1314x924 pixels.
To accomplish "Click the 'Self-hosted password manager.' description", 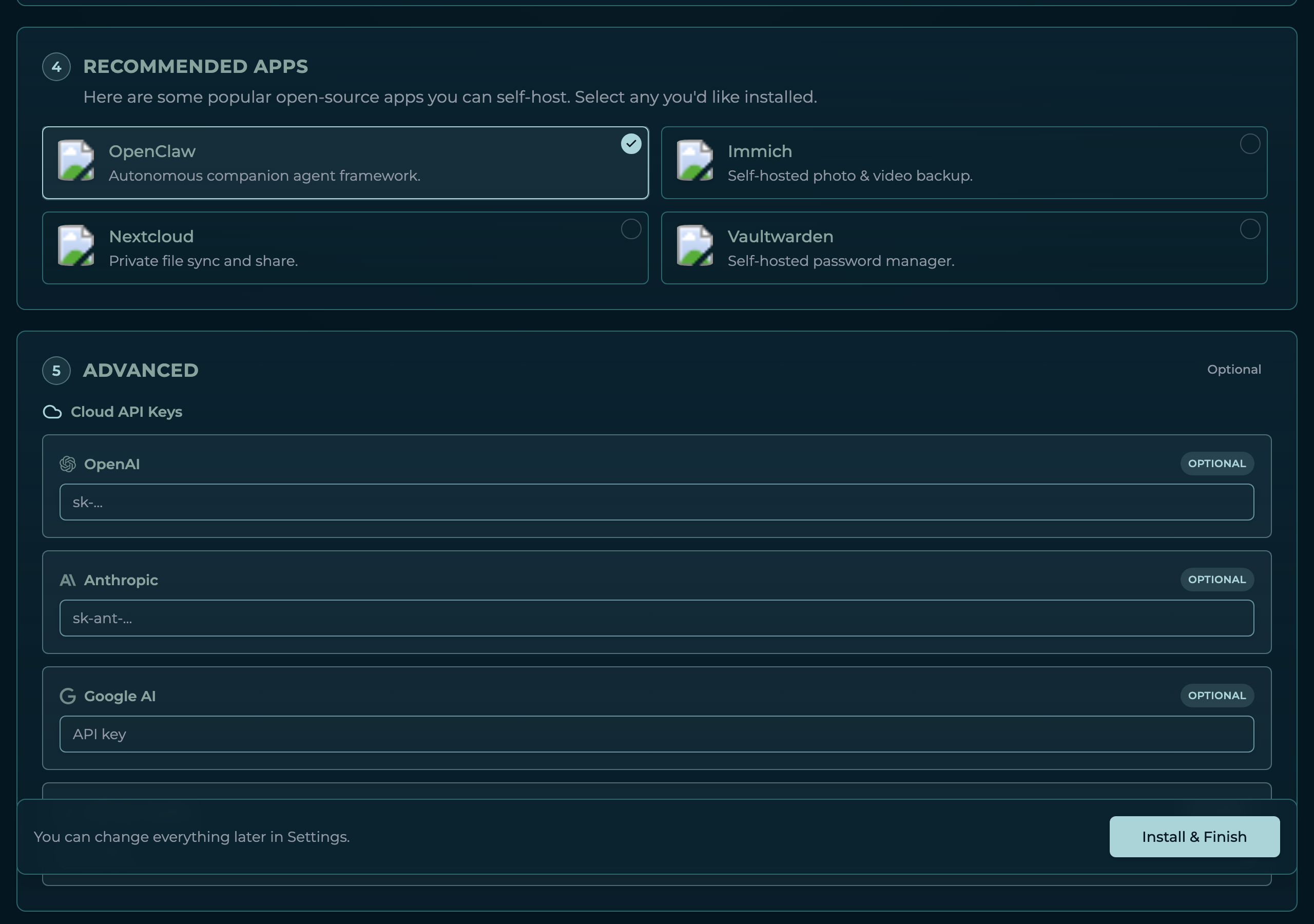I will tap(841, 261).
